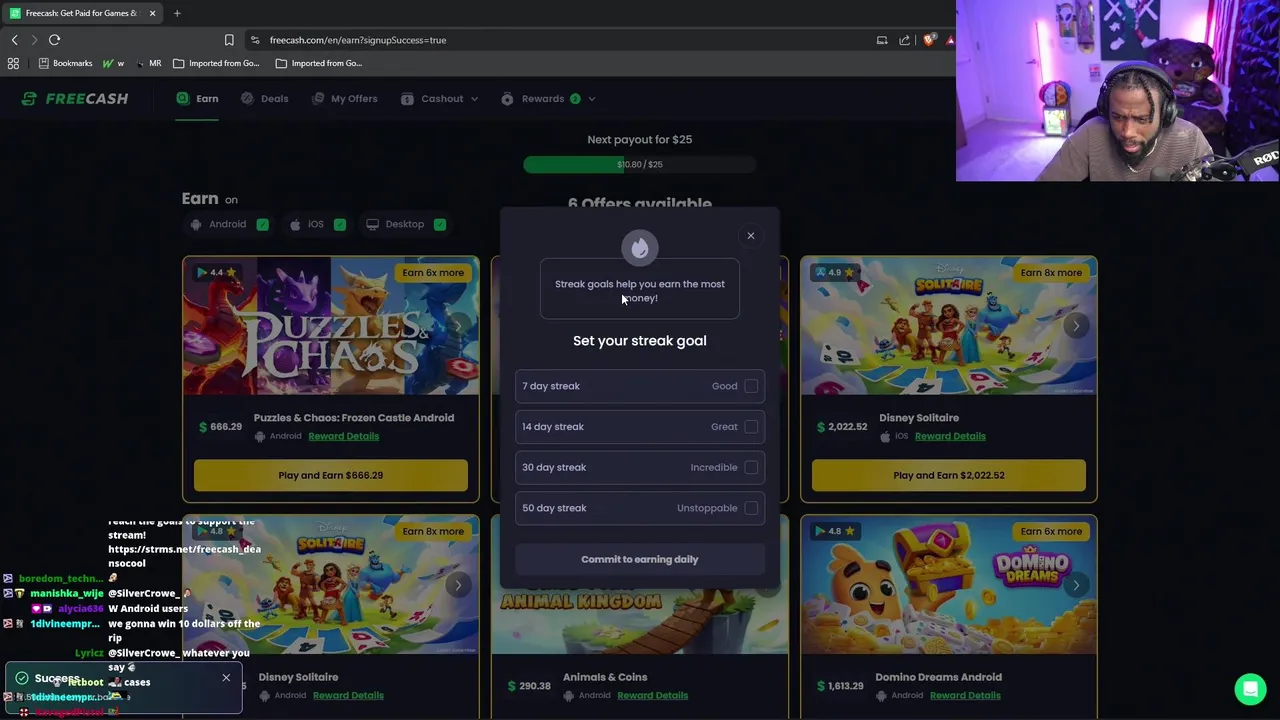Open Reward Details for Animals & Coins
The height and width of the screenshot is (720, 1280).
652,695
